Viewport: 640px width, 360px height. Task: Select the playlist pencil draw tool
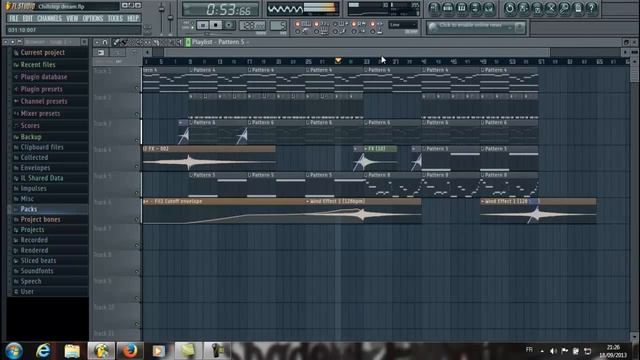pos(116,42)
